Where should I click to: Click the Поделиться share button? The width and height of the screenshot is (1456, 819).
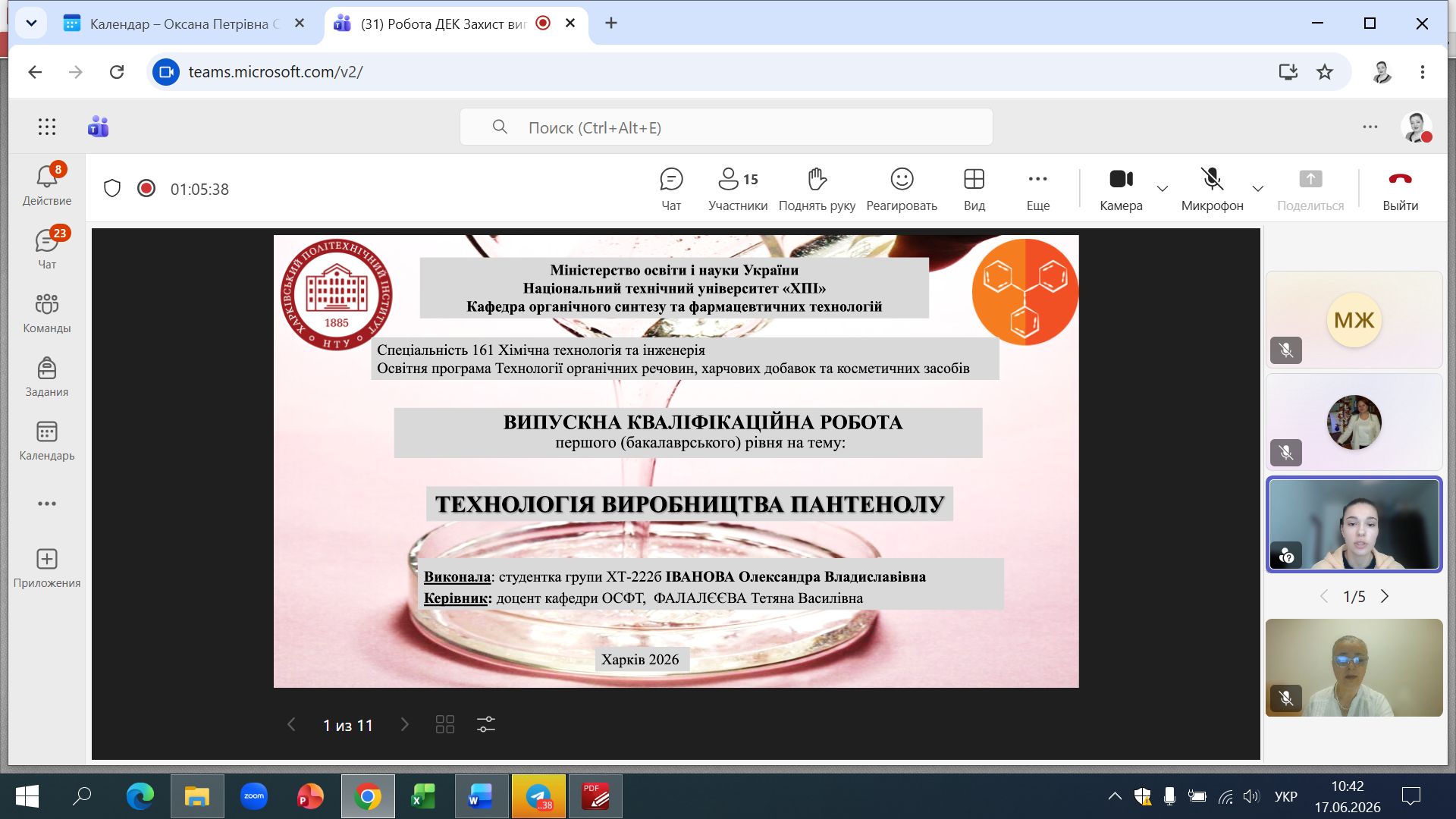(x=1310, y=189)
